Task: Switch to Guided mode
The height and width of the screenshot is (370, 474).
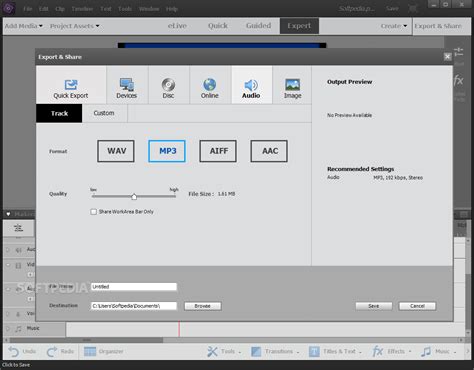Action: point(258,26)
